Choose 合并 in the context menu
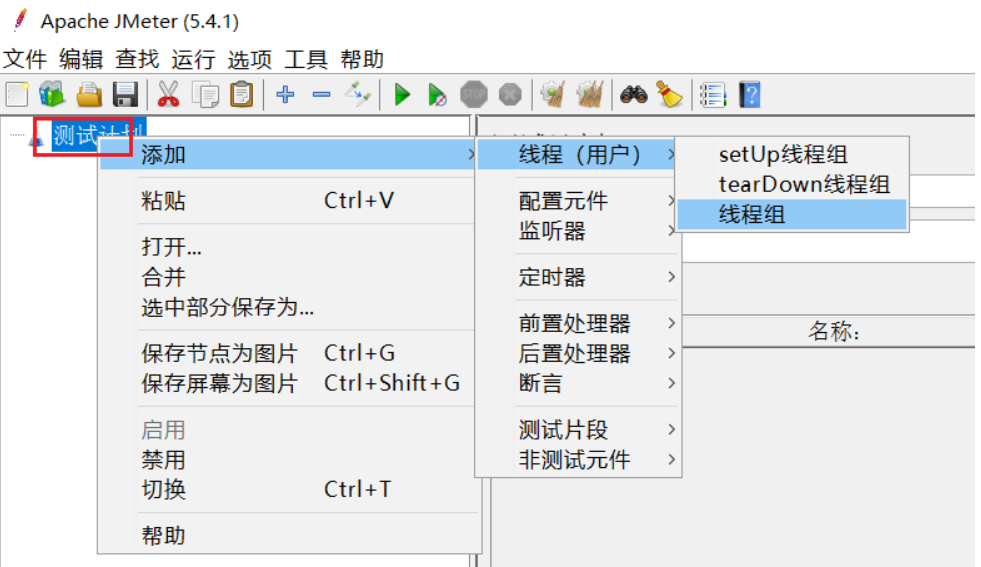Image resolution: width=981 pixels, height=567 pixels. (x=289, y=277)
